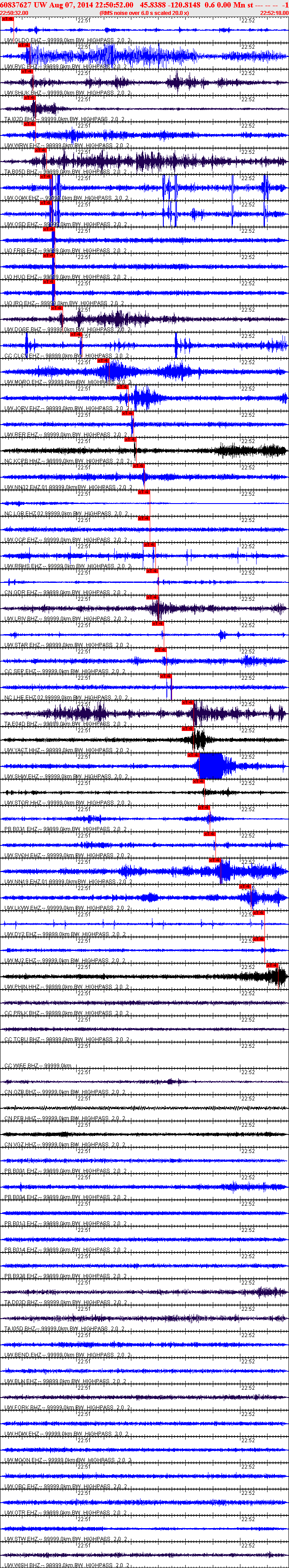The image size is (289, 1568).
Task: Select the UW STAR EHZ station label
Action: click(x=66, y=645)
